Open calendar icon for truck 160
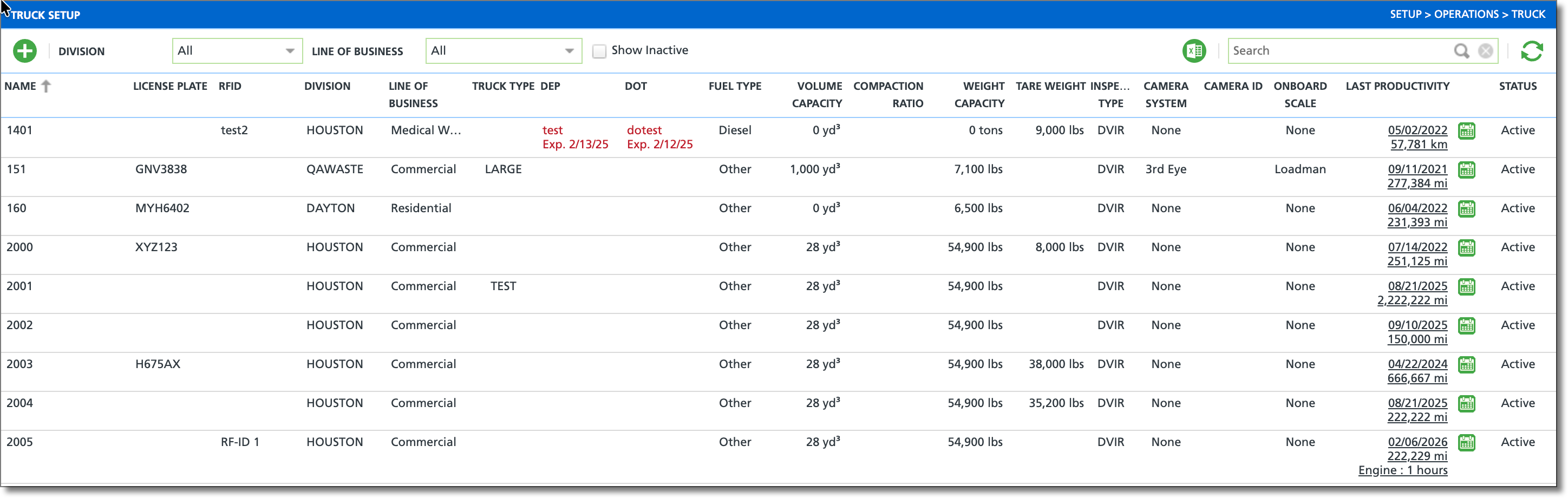The image size is (1568, 498). point(1466,209)
